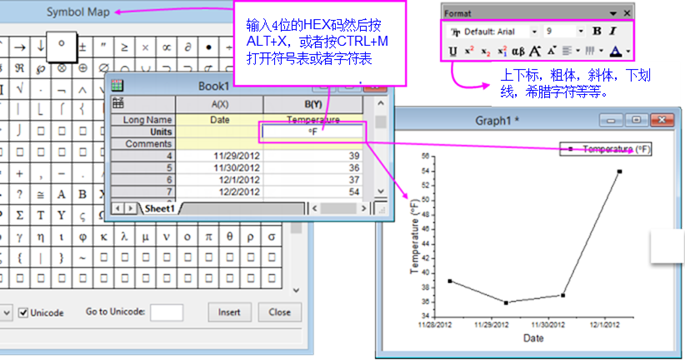Open the dropdown left of the Unicode checkbox
Screen dimensions: 685x363
pos(6,313)
